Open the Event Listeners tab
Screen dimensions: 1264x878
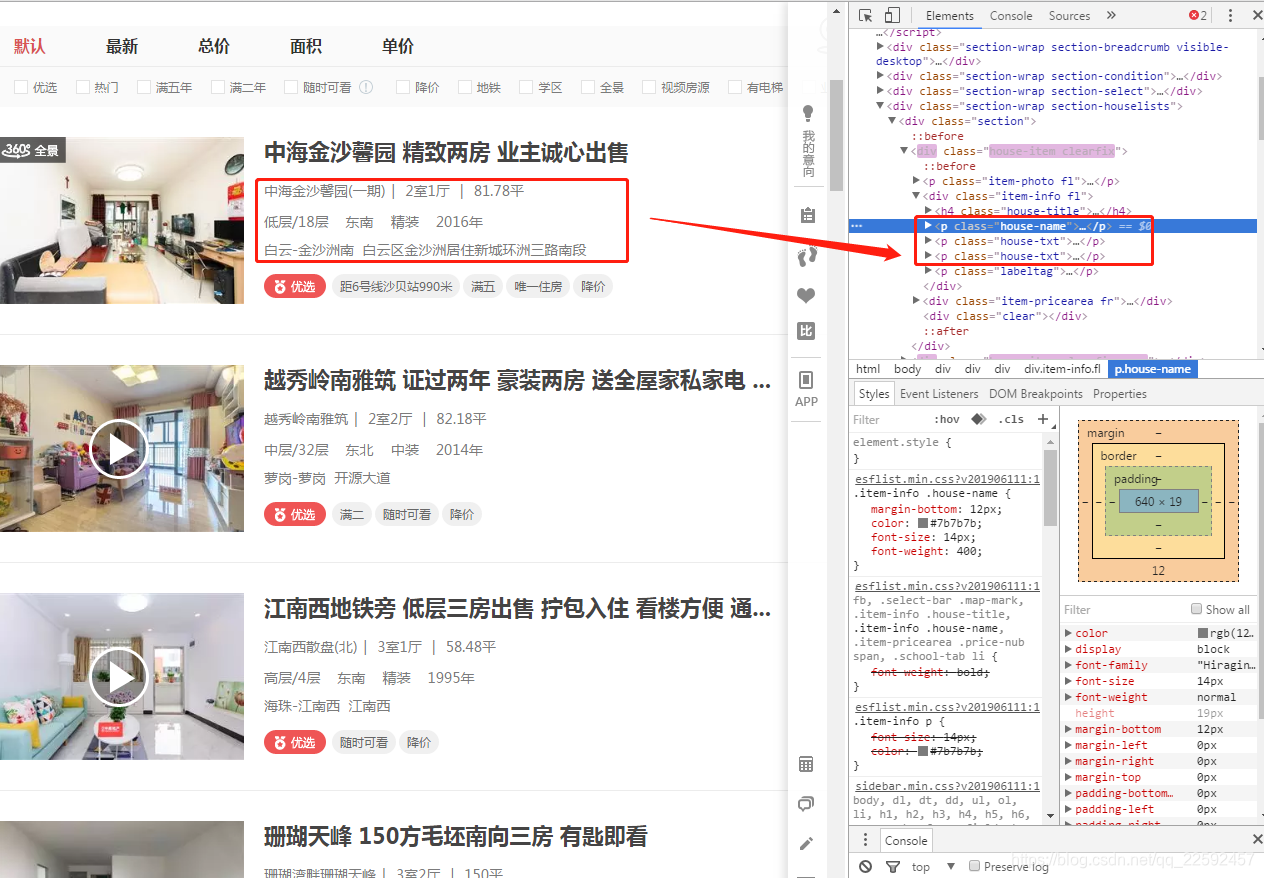(x=939, y=394)
